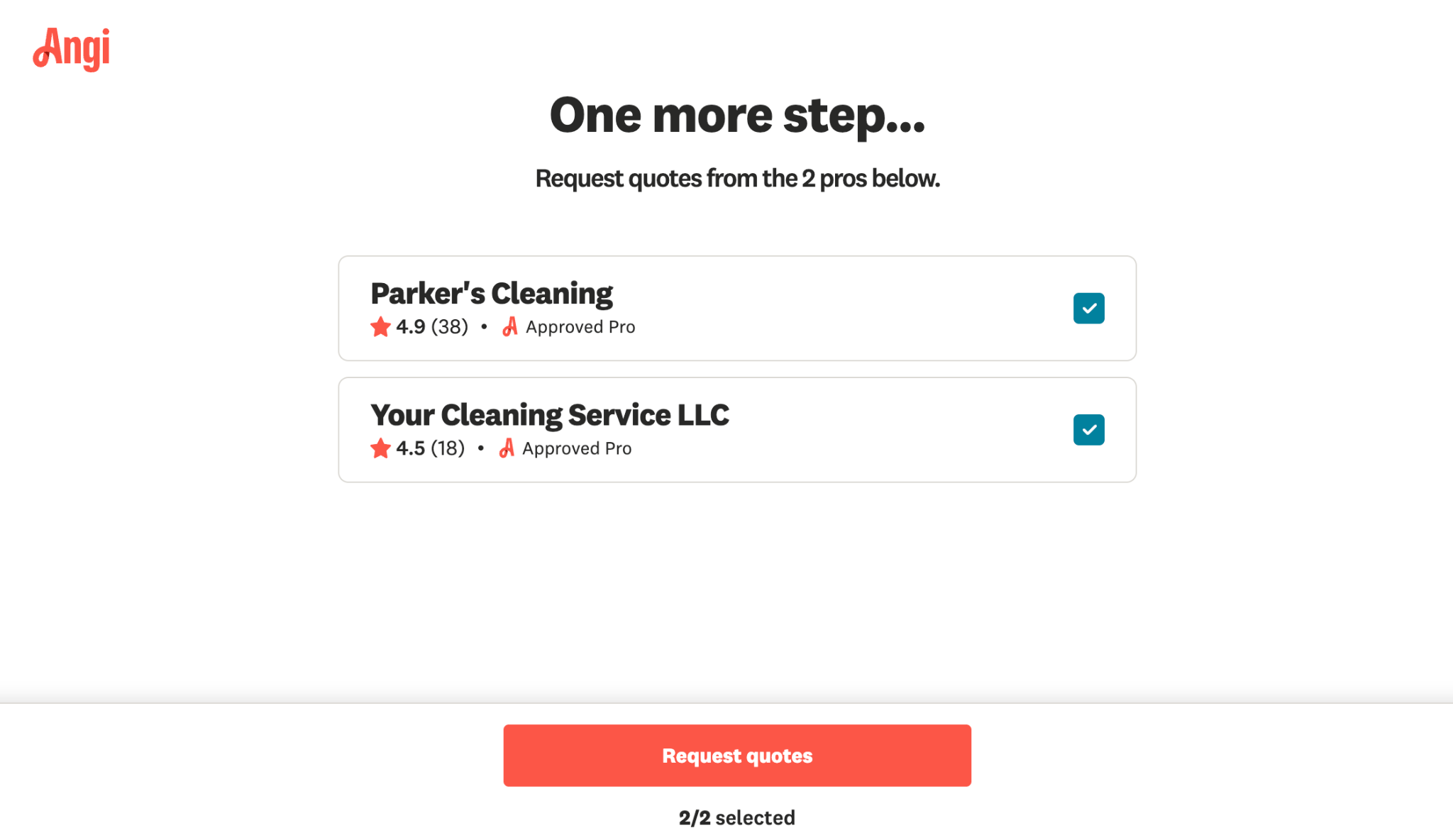
Task: Click Approved Pro label under Your Cleaning Service LLC
Action: tap(576, 448)
